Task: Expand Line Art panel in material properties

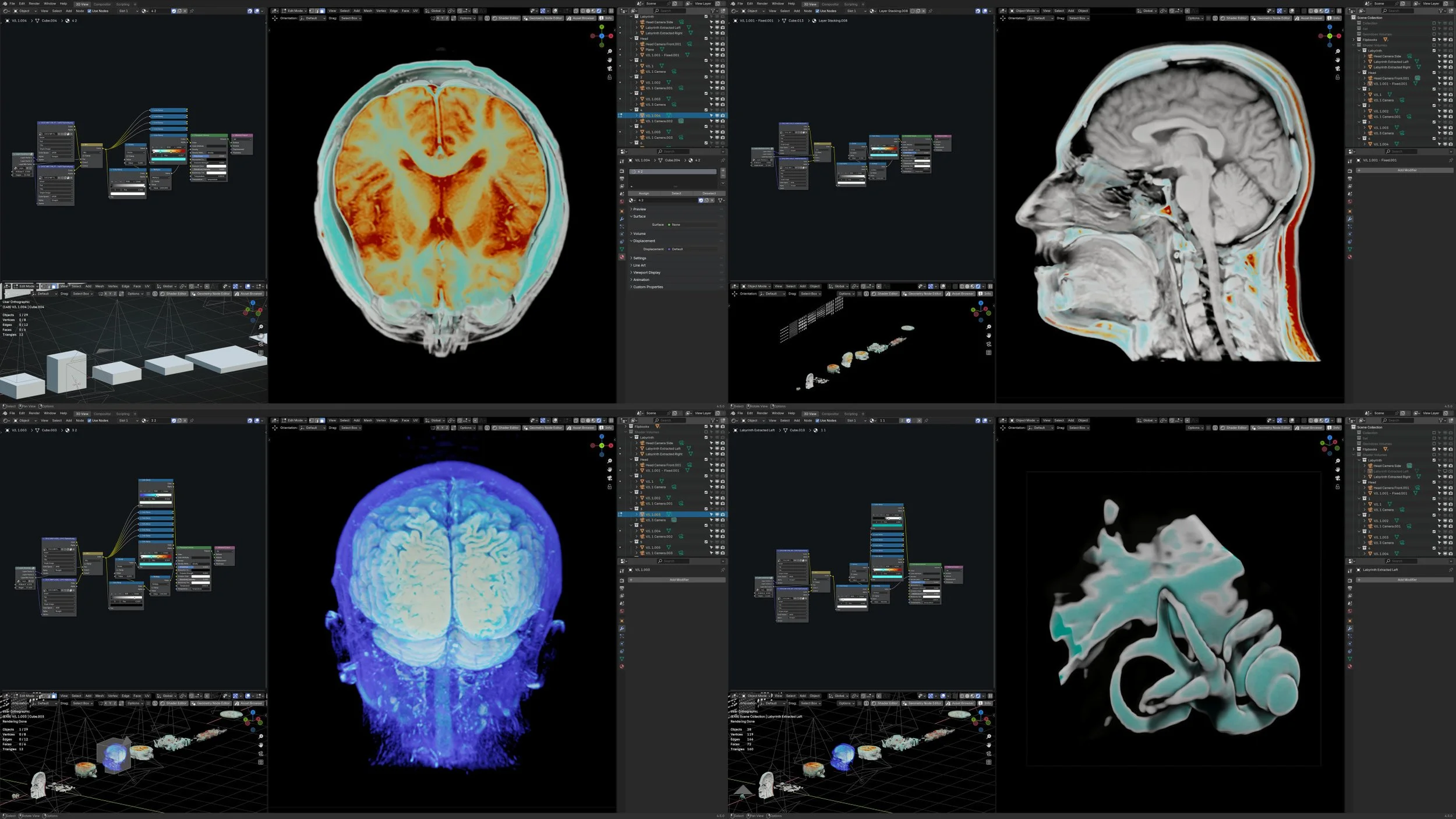Action: point(639,266)
